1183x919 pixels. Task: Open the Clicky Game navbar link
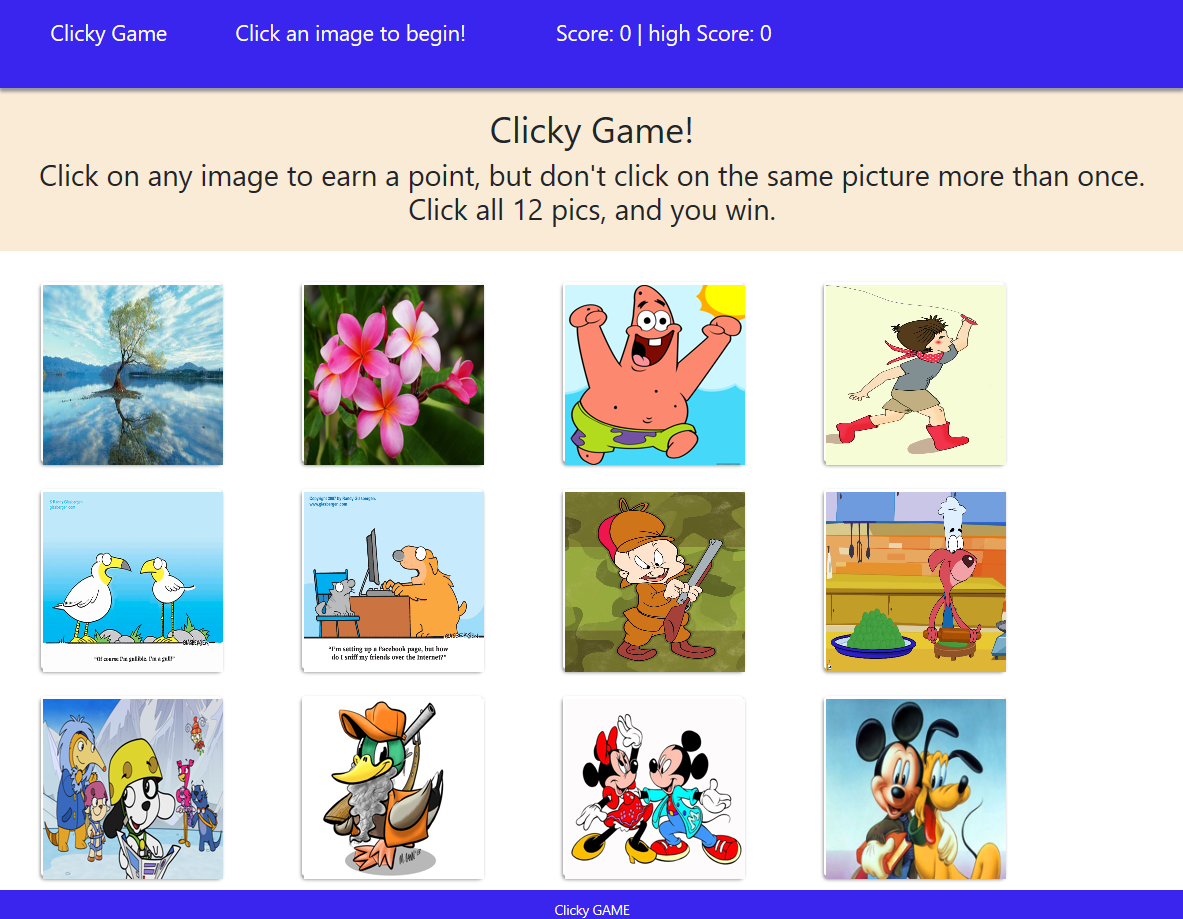(x=109, y=34)
